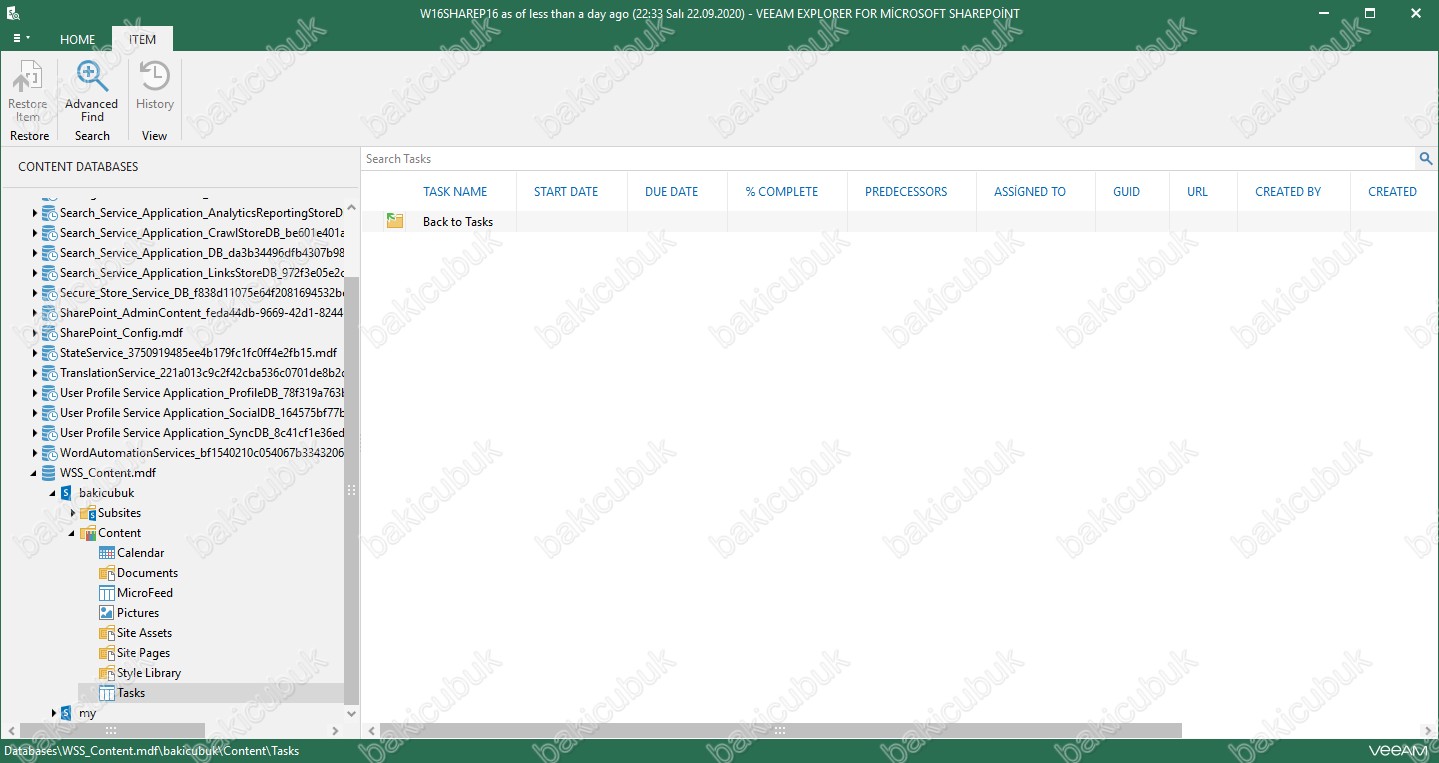Click the Subsites folder icon
Screen dimensions: 1439x763
(88, 513)
